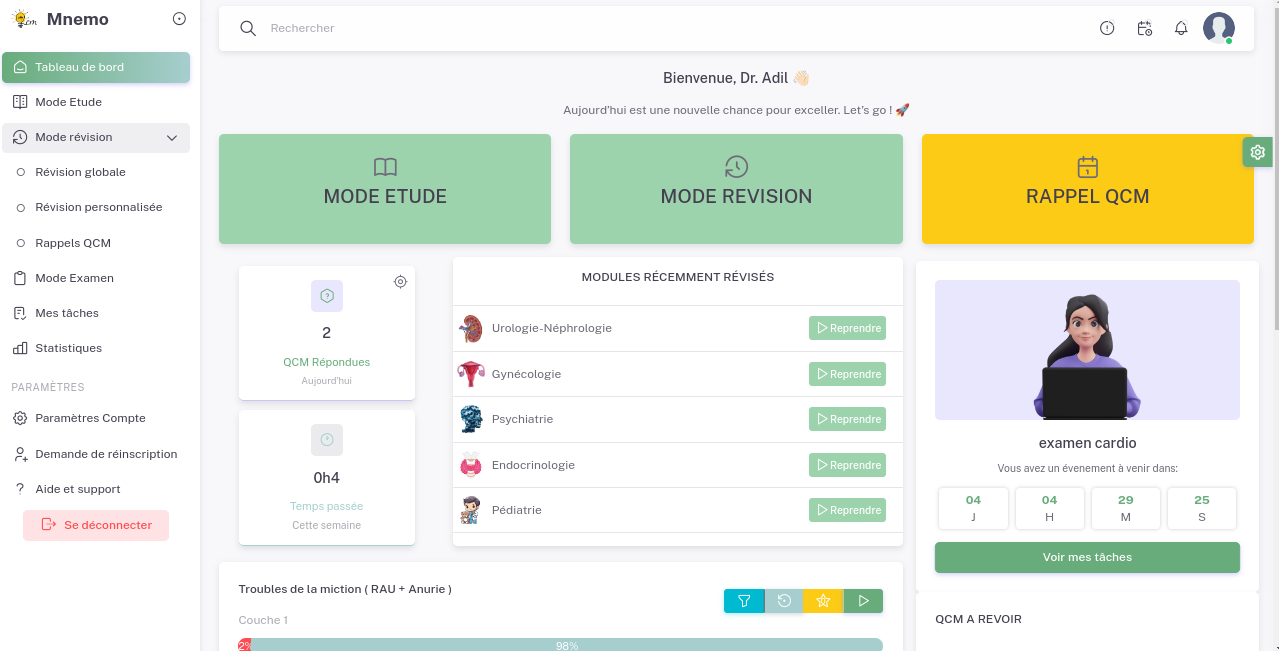
Task: Click the green play icon for Troubles de la miction
Action: 863,601
